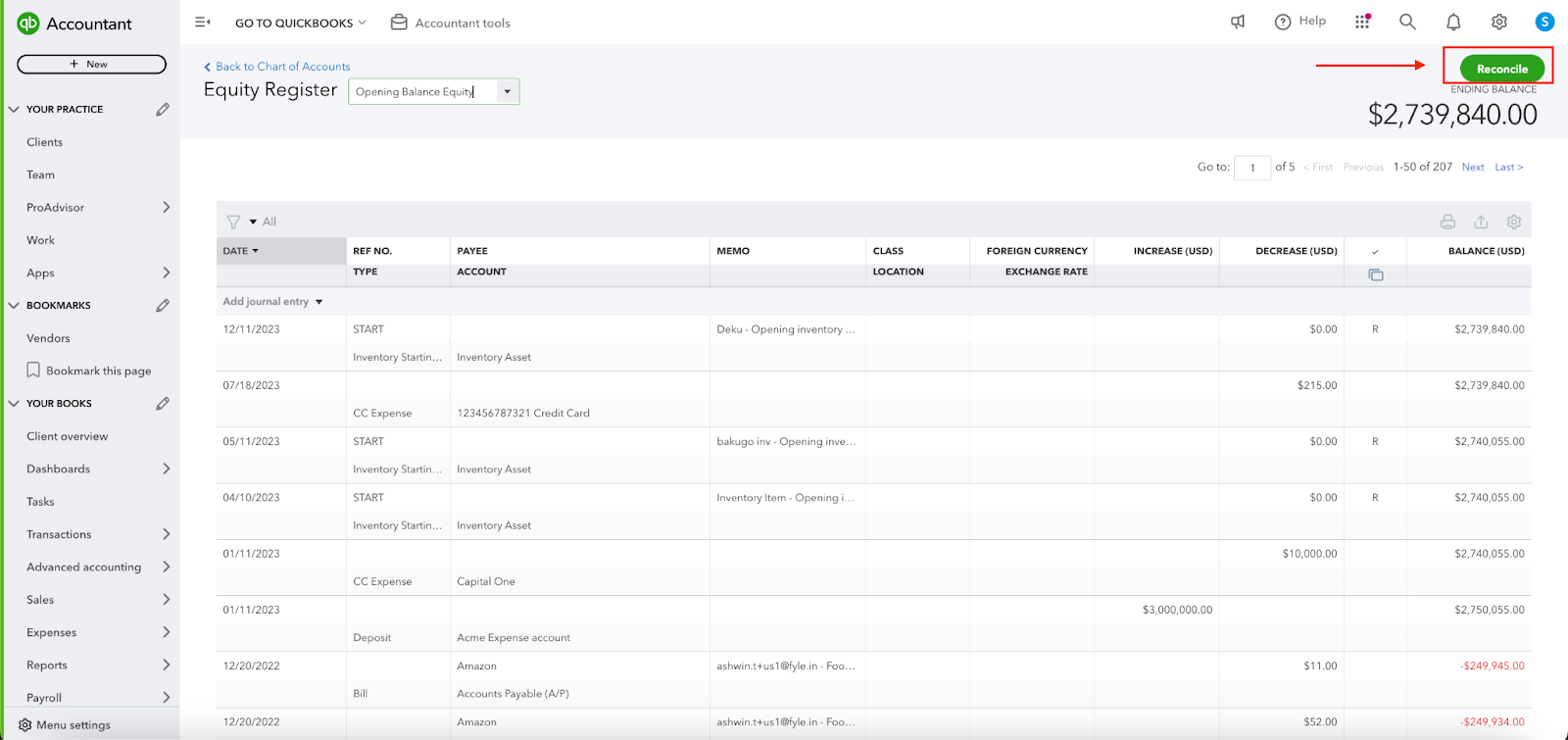Select the 123456787321 Credit Card account cell
Screen dimensions: 1568x740
point(523,414)
